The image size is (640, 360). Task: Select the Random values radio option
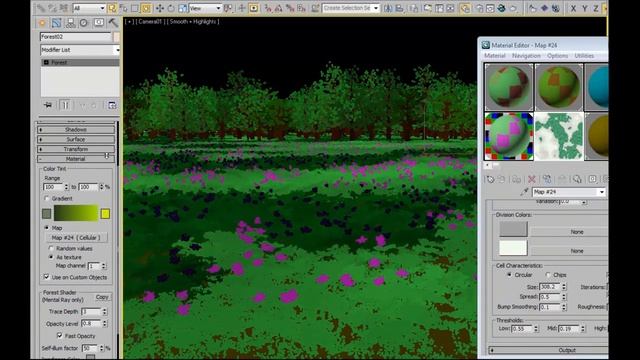point(51,248)
